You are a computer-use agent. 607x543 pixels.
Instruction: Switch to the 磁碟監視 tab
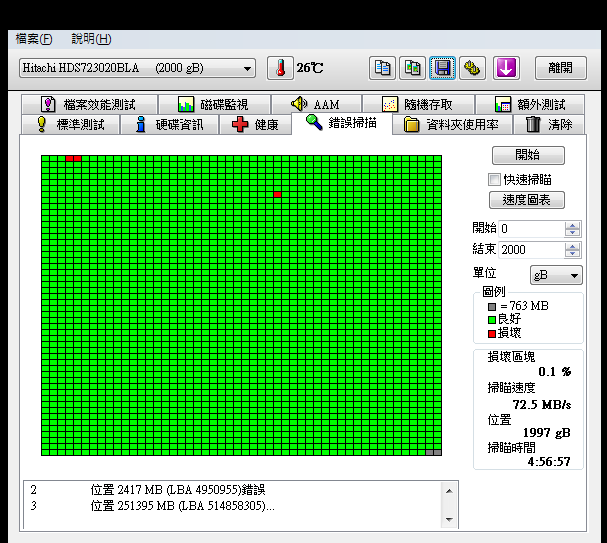[x=214, y=104]
